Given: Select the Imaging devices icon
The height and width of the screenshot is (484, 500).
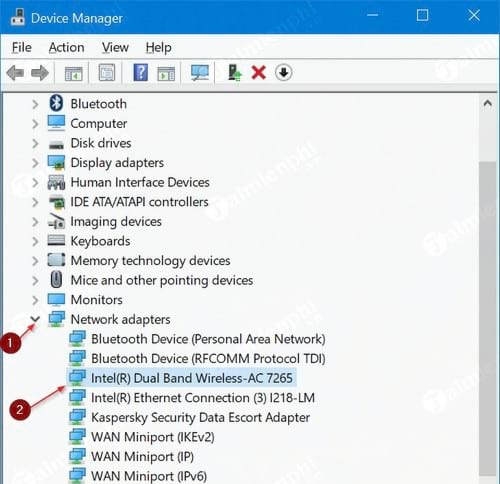Looking at the screenshot, I should click(56, 221).
